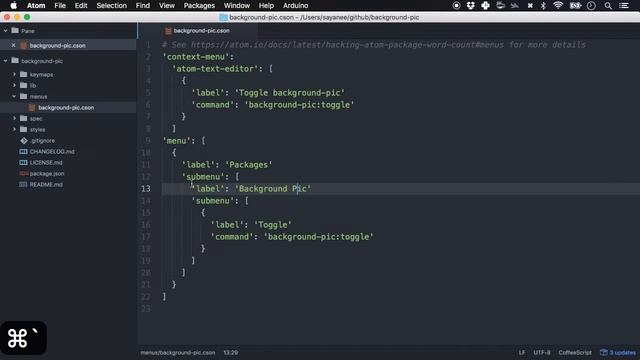
Task: Open Notification Center list icon
Action: point(624,5)
